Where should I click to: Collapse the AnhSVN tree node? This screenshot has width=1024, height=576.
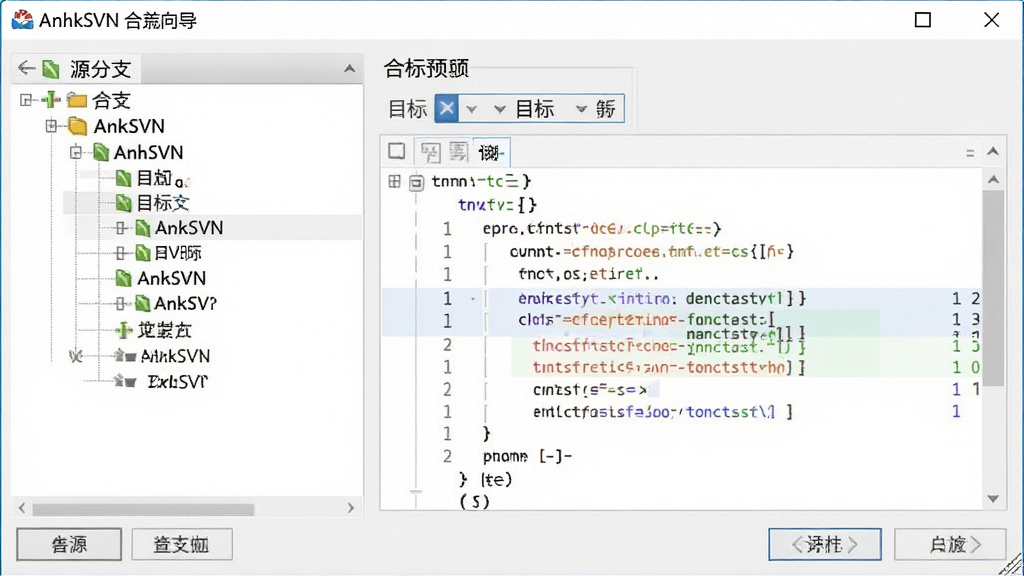pos(76,152)
